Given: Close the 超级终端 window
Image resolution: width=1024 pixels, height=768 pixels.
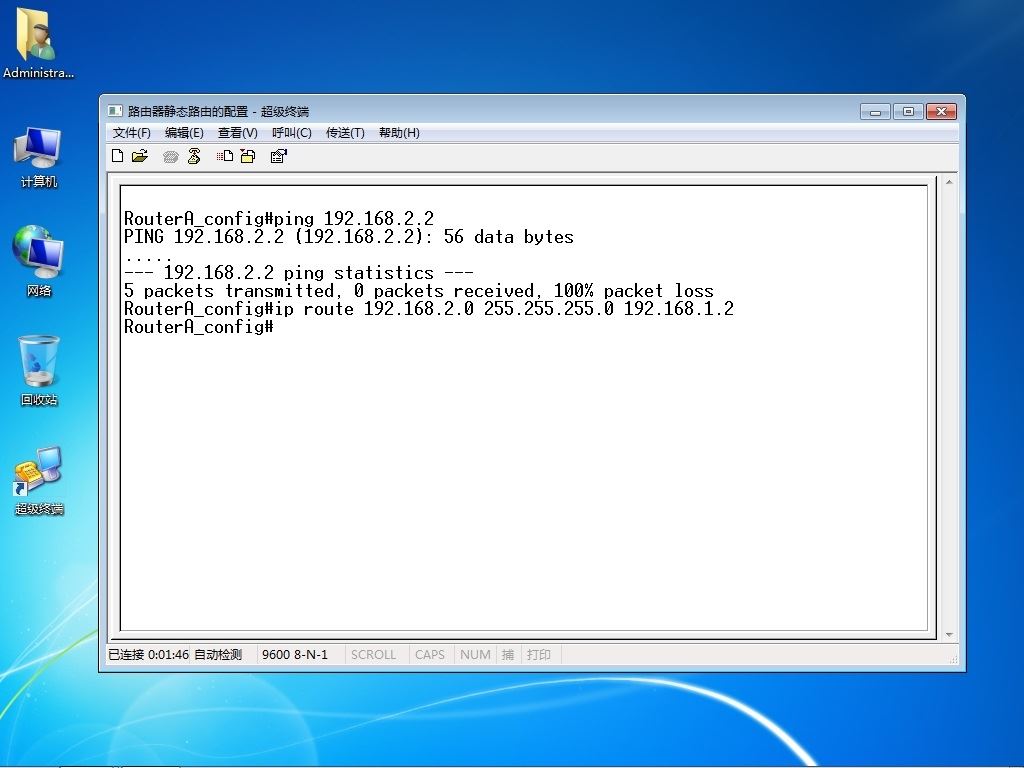Looking at the screenshot, I should click(941, 112).
